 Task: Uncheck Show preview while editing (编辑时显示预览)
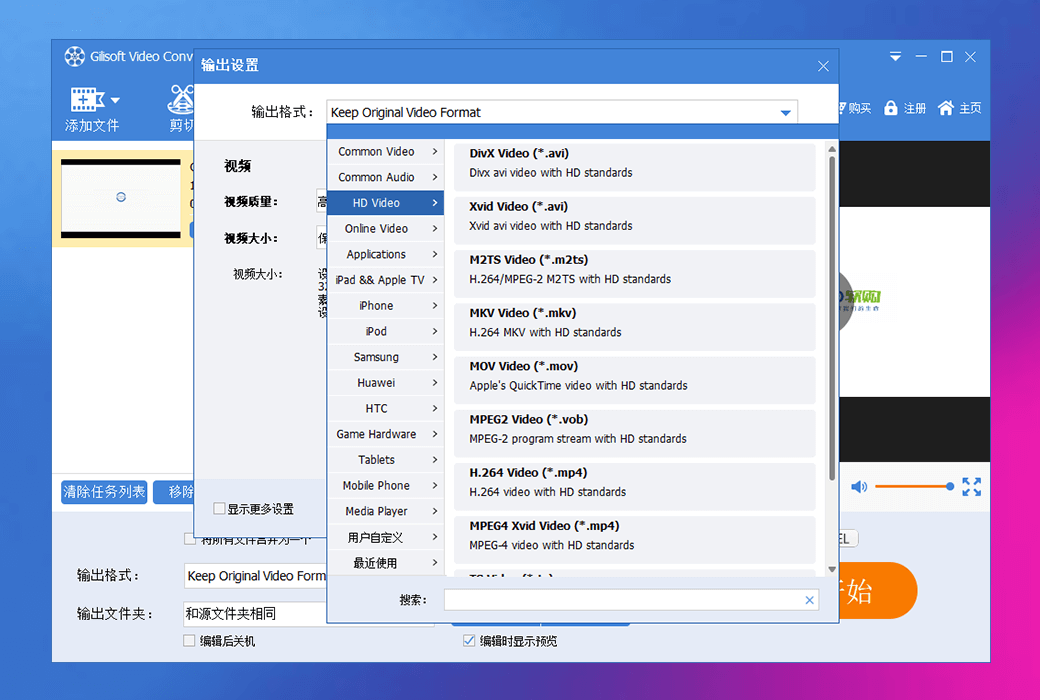(x=469, y=641)
